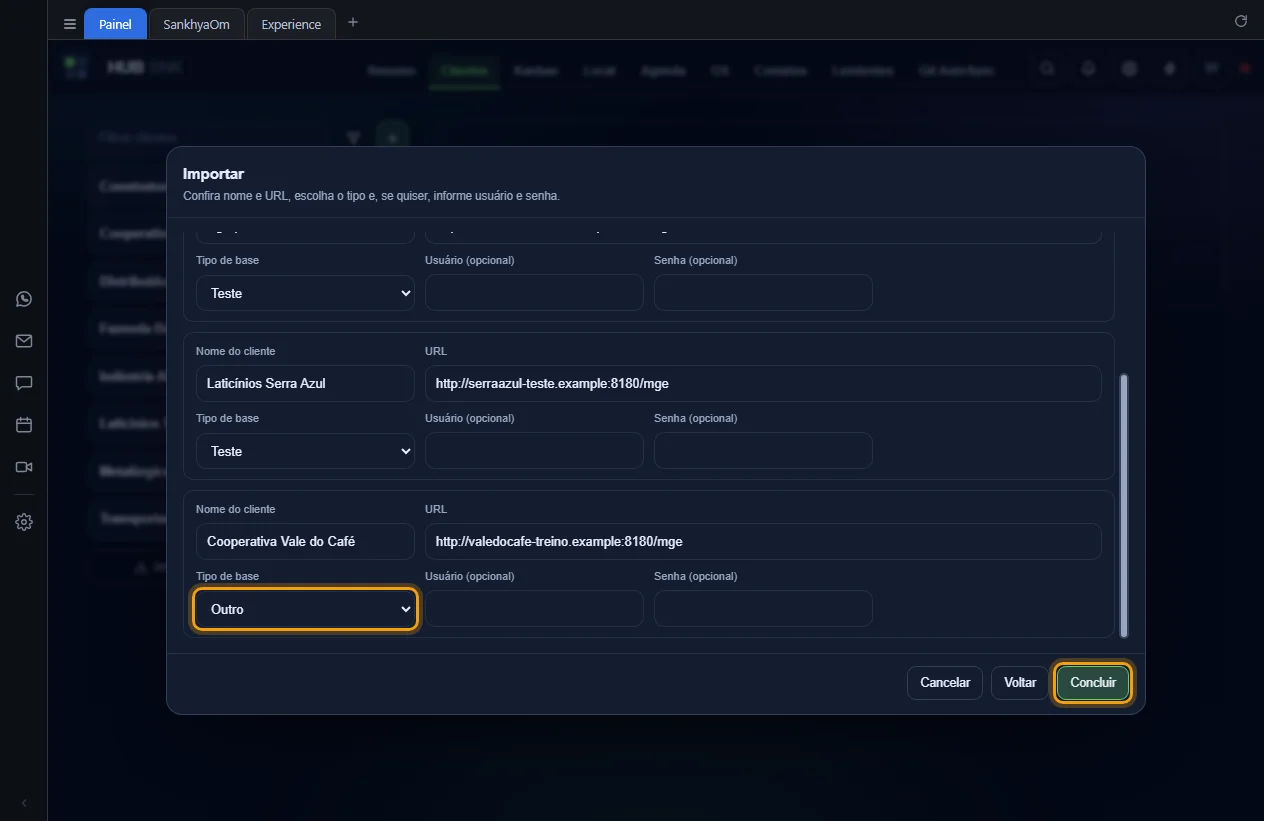This screenshot has width=1264, height=821.
Task: Click the Cancelar button
Action: tap(945, 683)
